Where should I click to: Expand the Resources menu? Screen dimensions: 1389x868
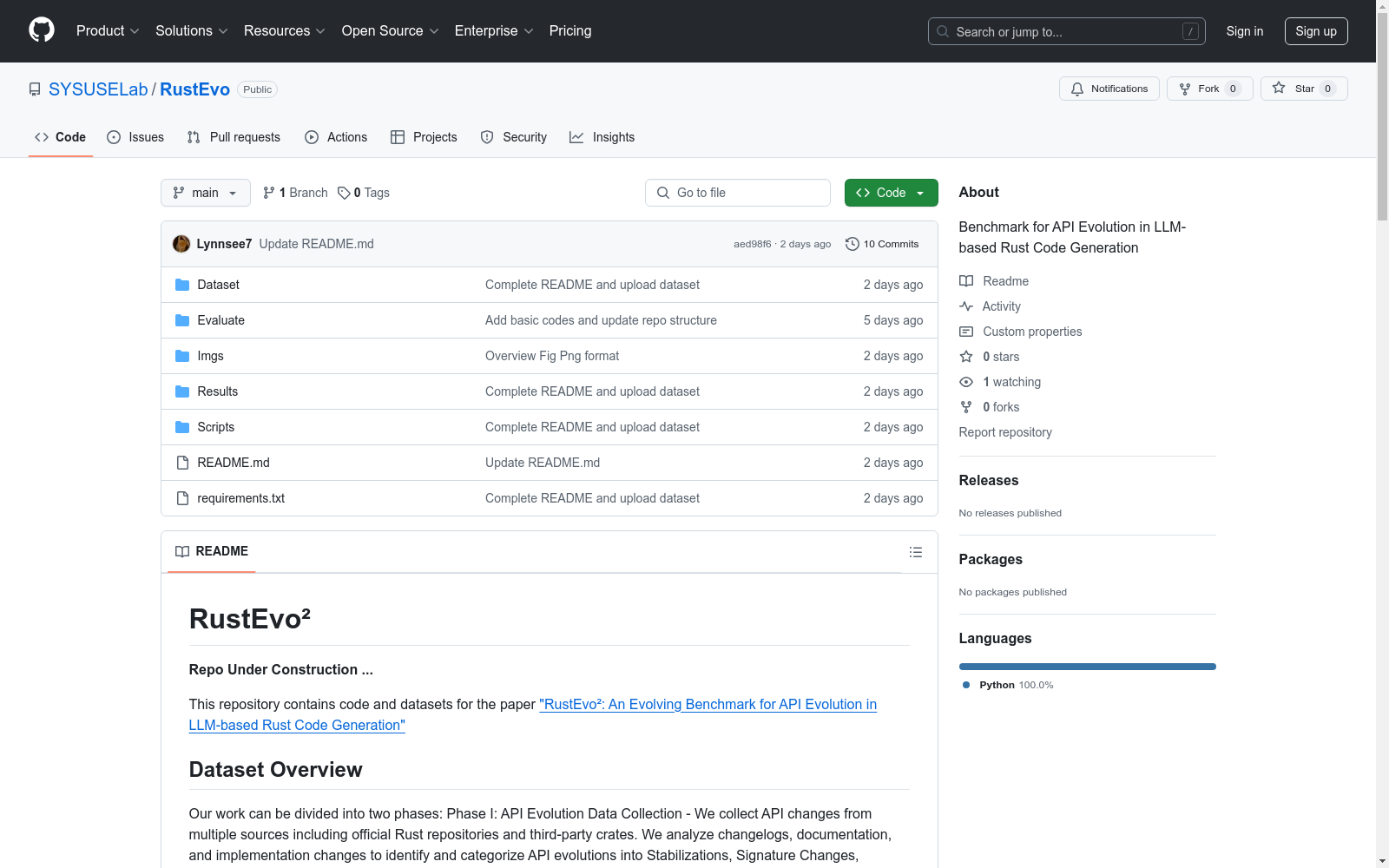(x=284, y=30)
